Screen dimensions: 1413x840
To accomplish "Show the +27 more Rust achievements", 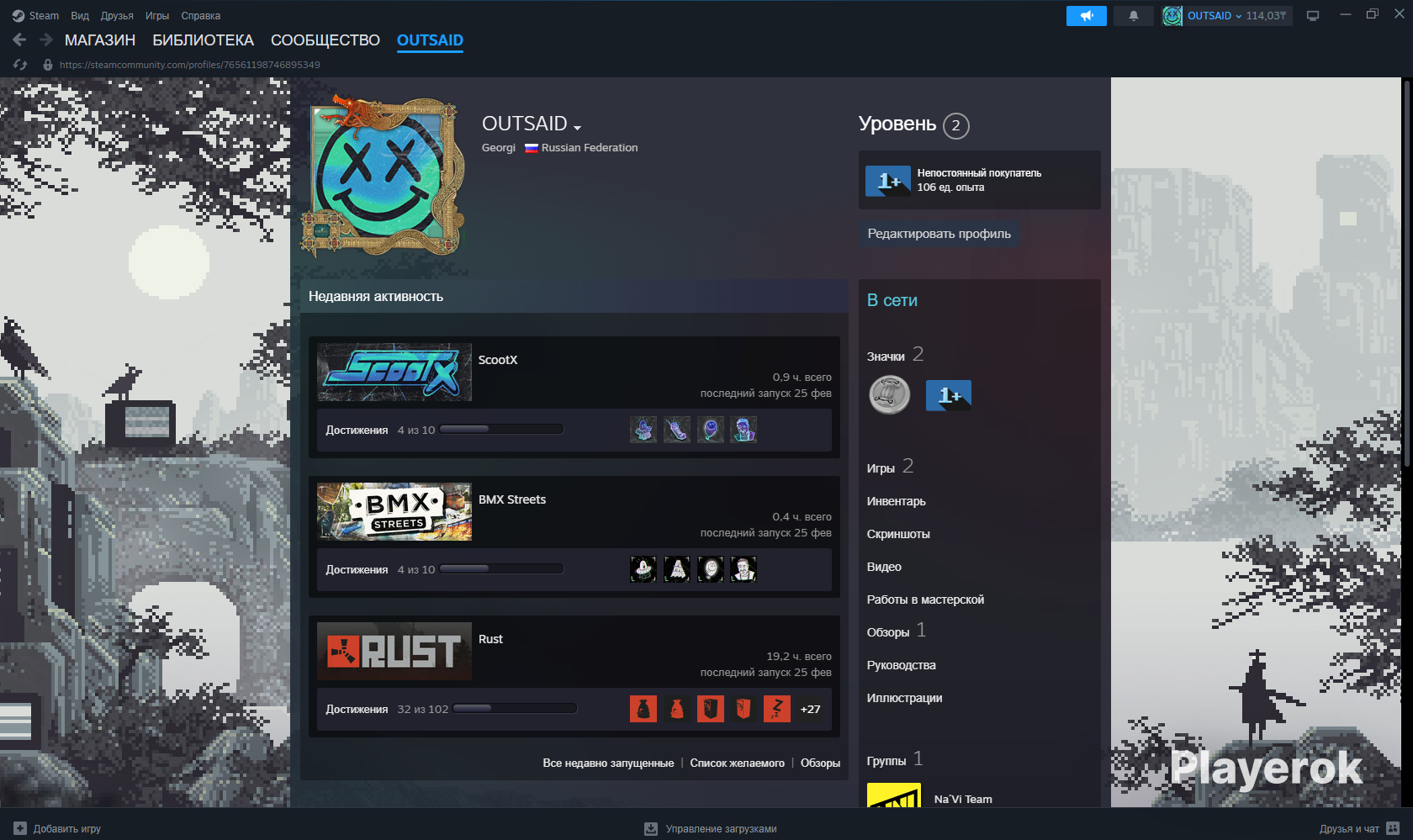I will click(x=811, y=709).
